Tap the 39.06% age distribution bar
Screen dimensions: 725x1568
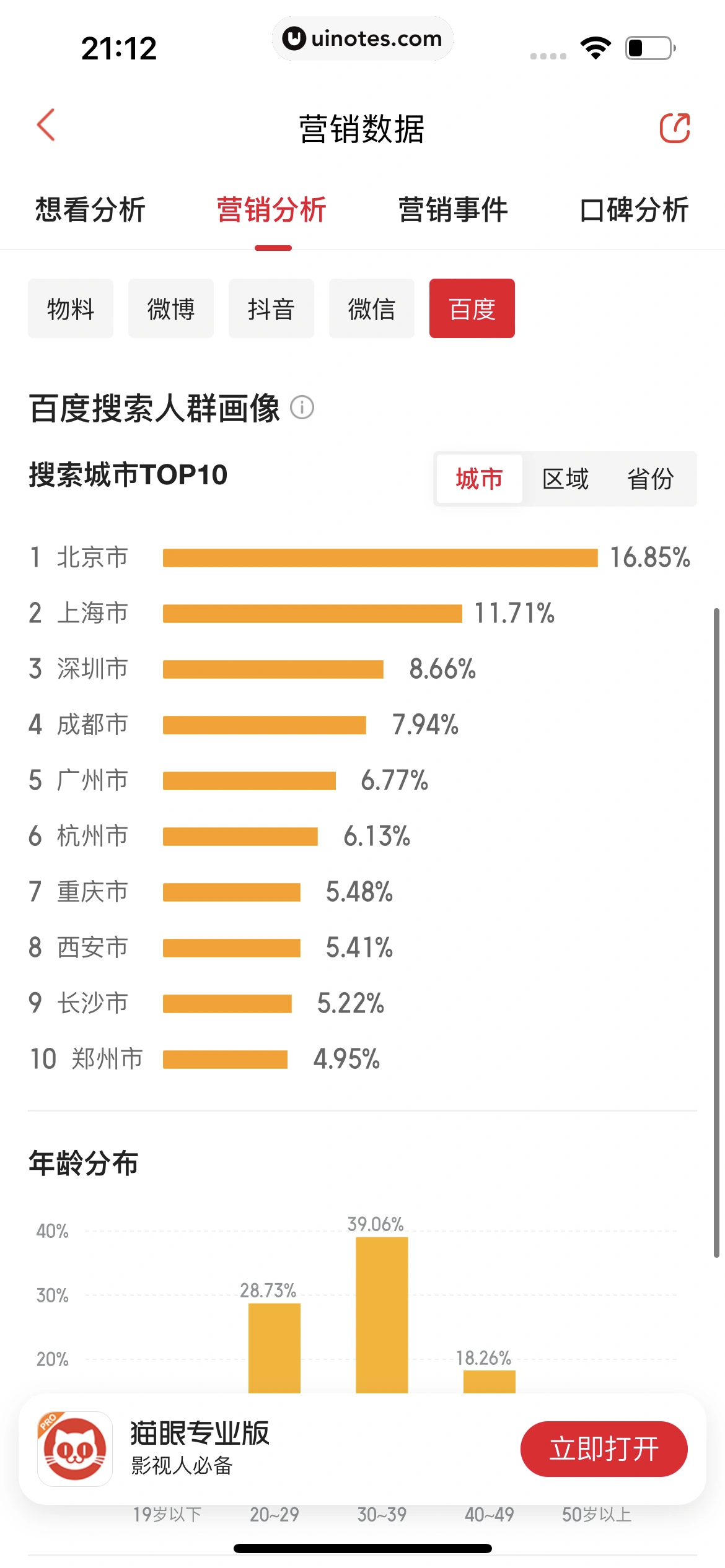382,1313
